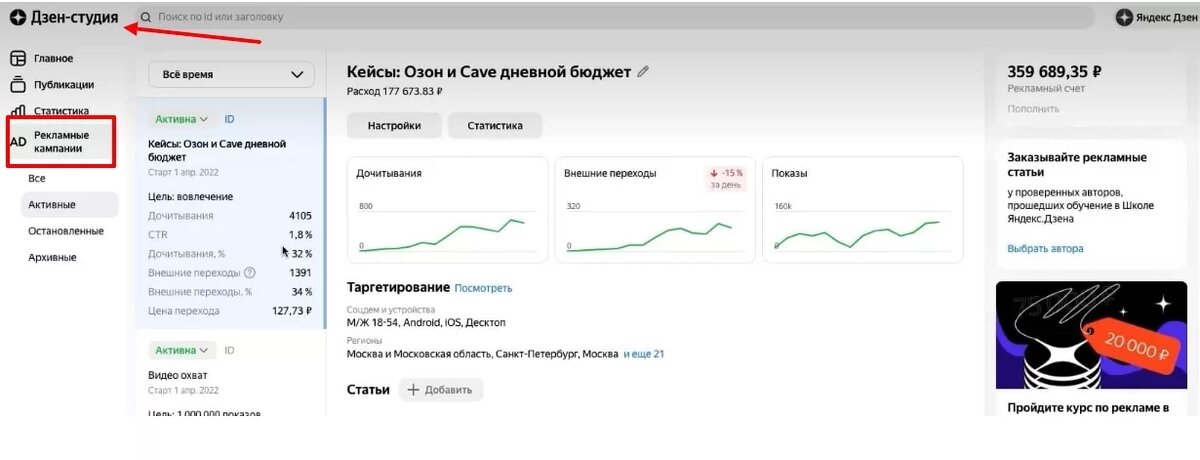
Task: Switch to the Статистика tab of campaign
Action: 495,126
